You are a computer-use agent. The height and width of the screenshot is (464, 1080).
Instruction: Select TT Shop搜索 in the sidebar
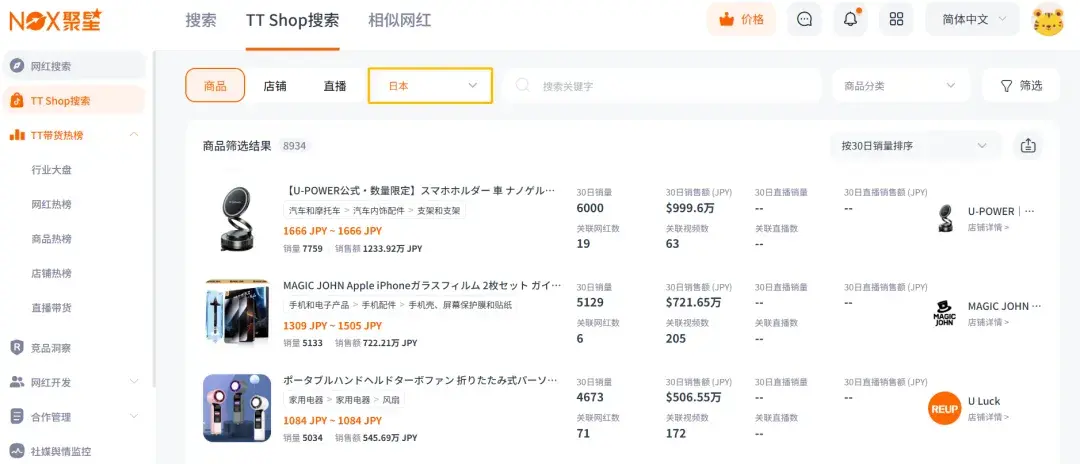click(x=74, y=101)
